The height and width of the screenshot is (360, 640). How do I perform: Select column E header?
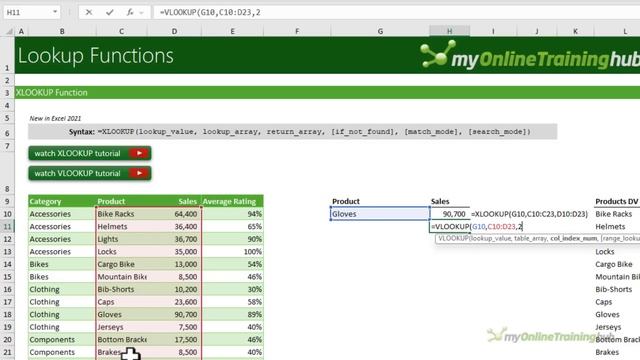[232, 31]
